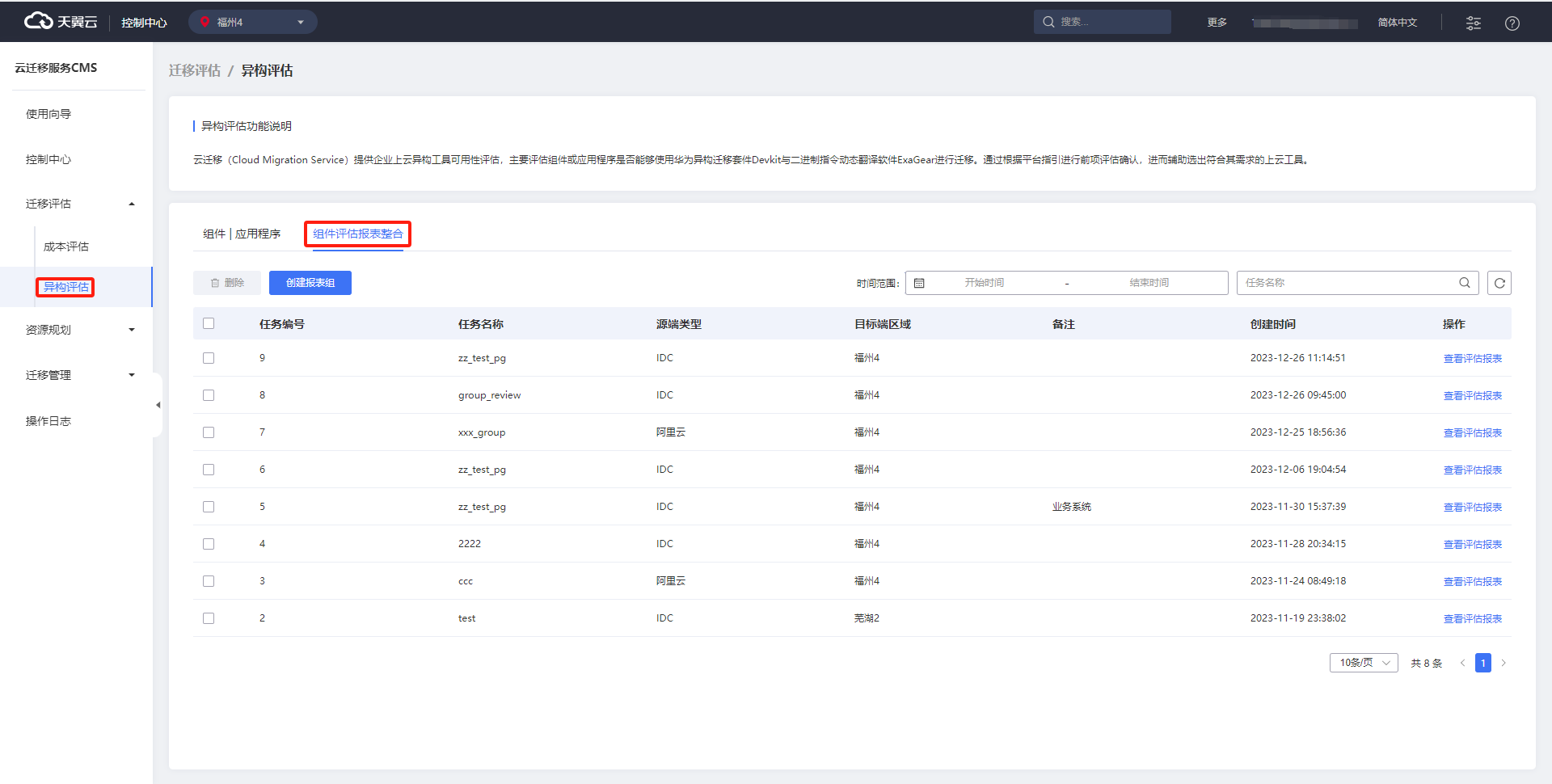1552x784 pixels.
Task: View report for task test
Action: tap(1473, 619)
